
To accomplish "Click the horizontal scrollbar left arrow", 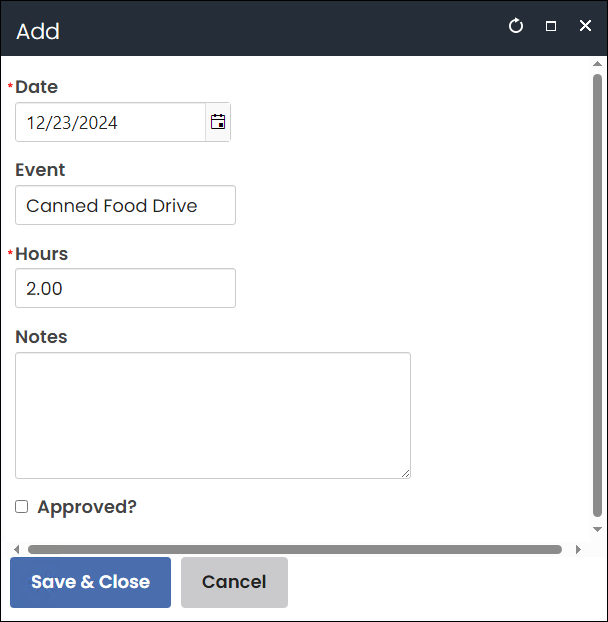I will click(x=16, y=549).
